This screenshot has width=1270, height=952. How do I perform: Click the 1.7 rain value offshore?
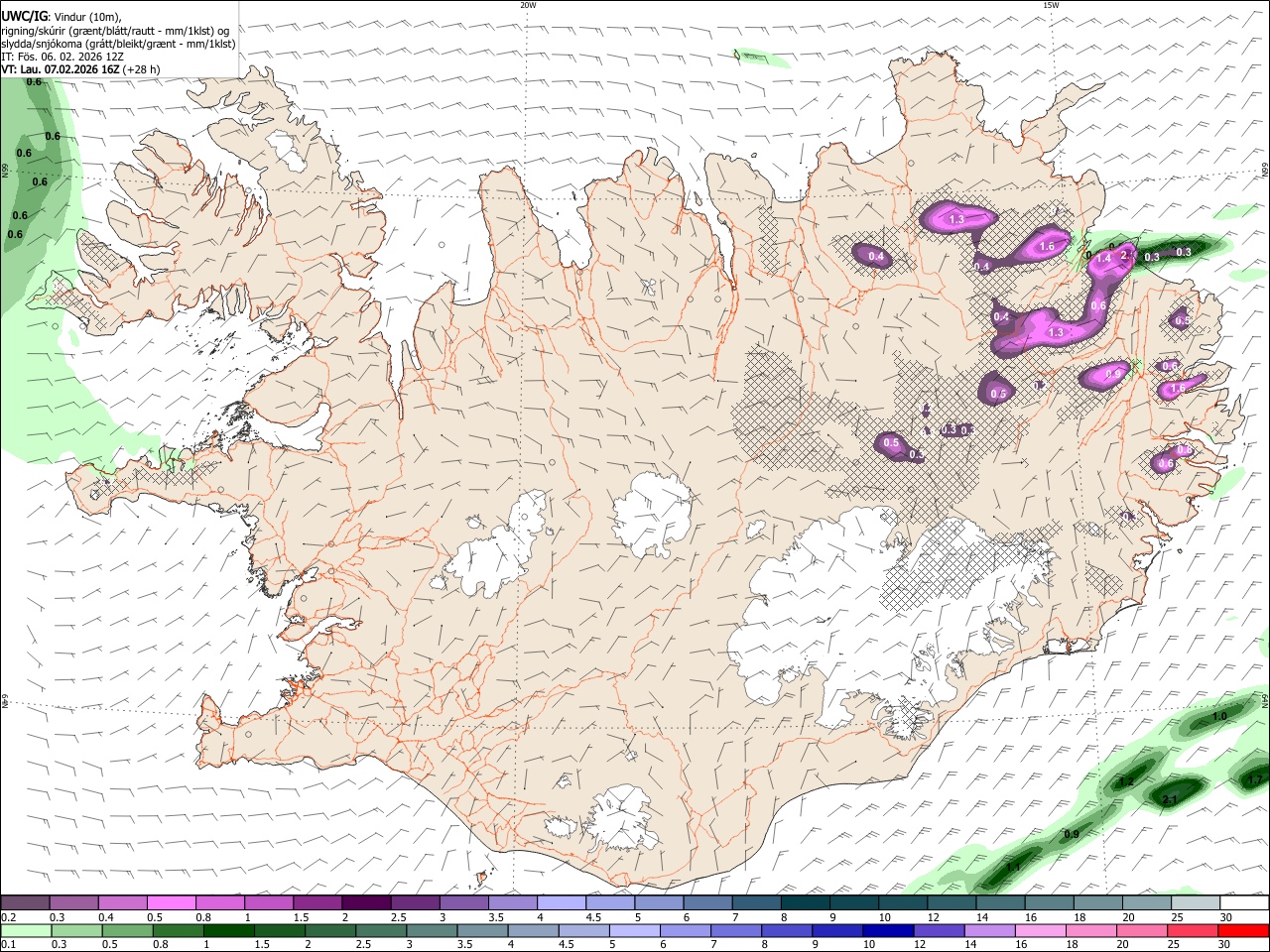pos(1254,780)
